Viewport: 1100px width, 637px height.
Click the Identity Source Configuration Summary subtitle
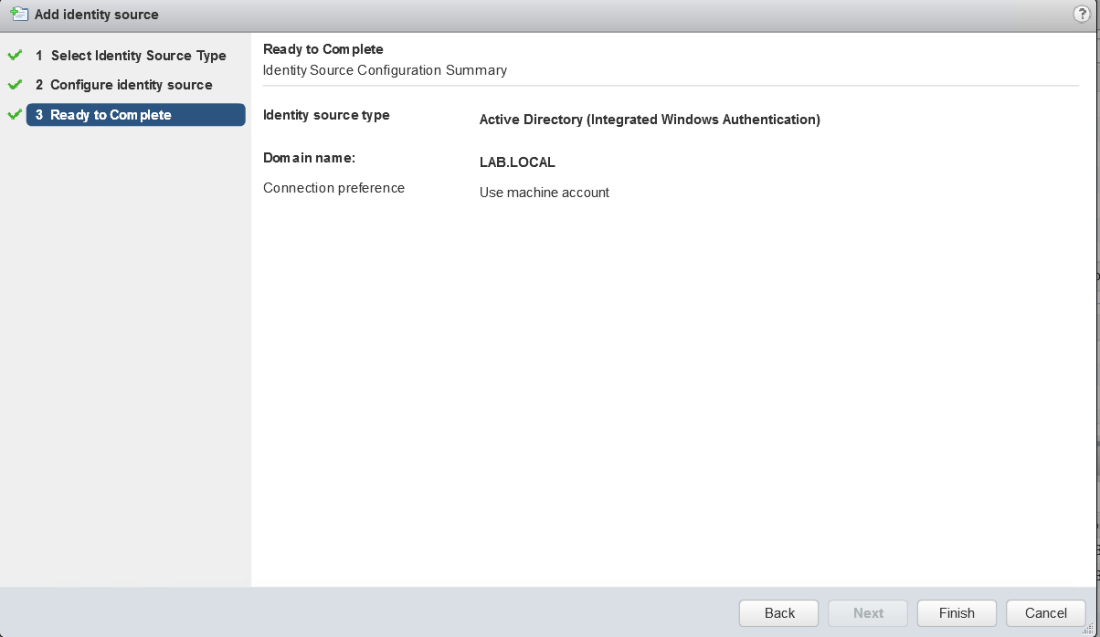384,70
